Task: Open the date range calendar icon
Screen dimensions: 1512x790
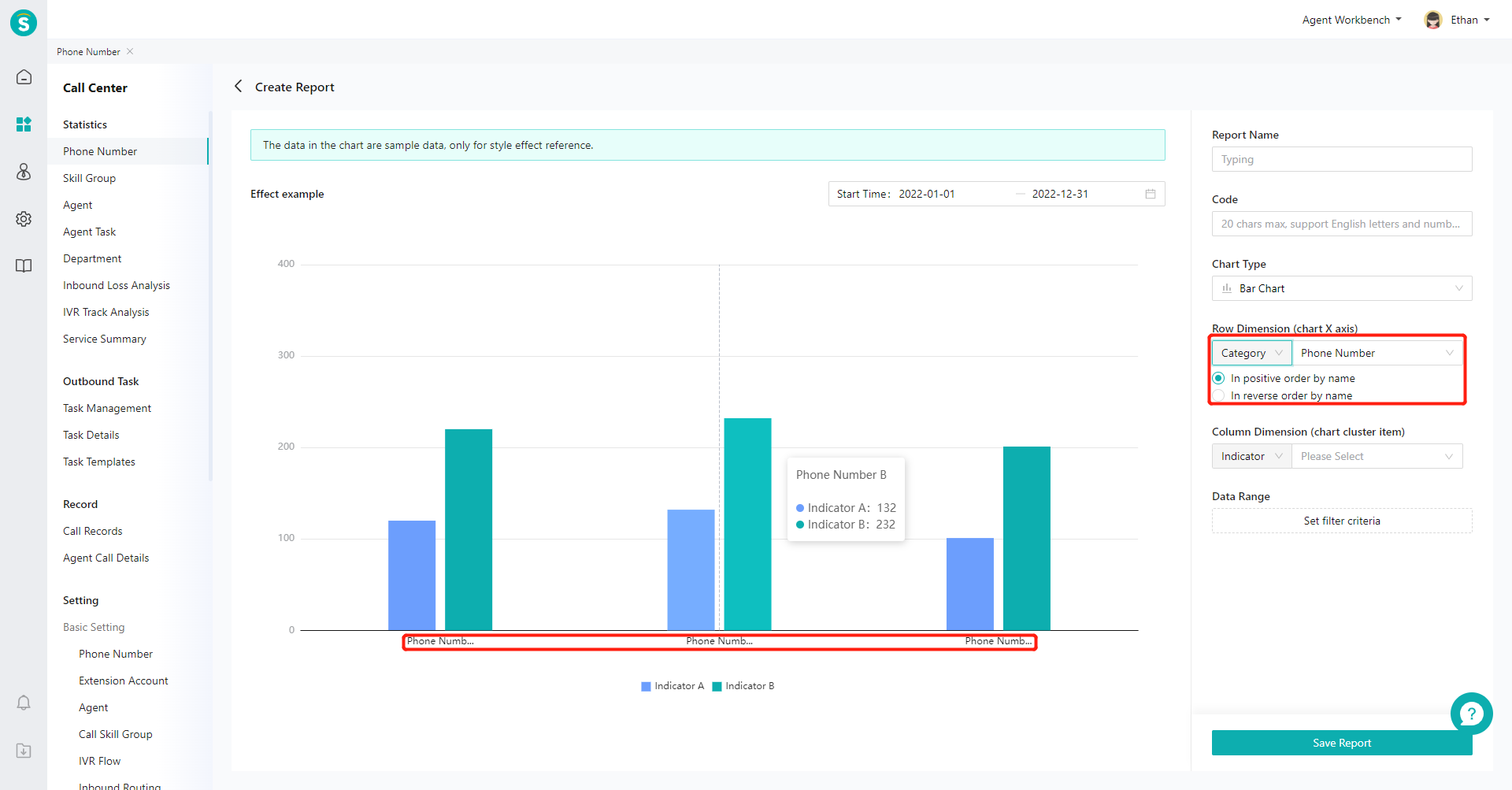Action: [x=1151, y=194]
